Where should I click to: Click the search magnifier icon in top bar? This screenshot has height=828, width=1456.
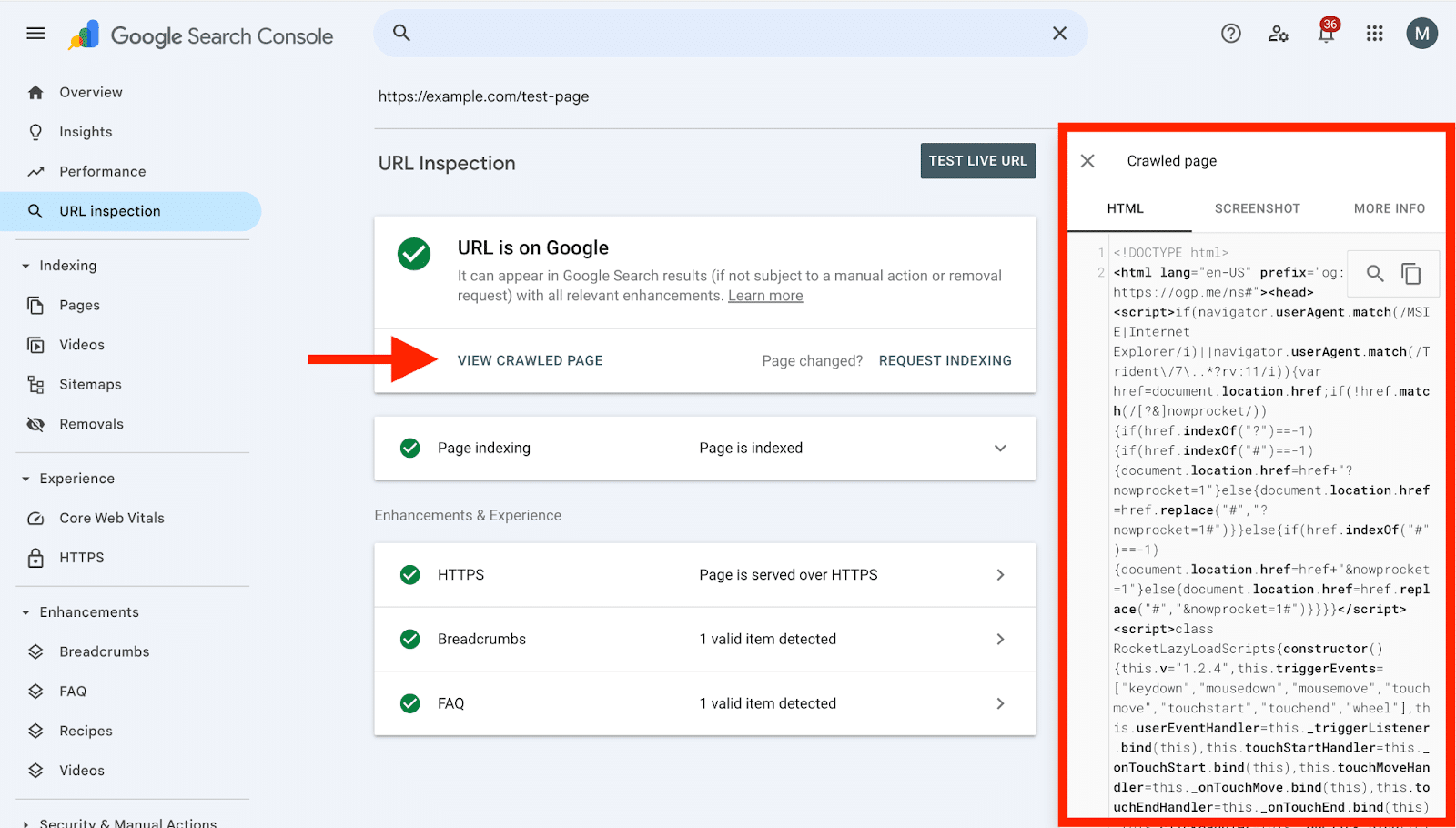coord(401,33)
